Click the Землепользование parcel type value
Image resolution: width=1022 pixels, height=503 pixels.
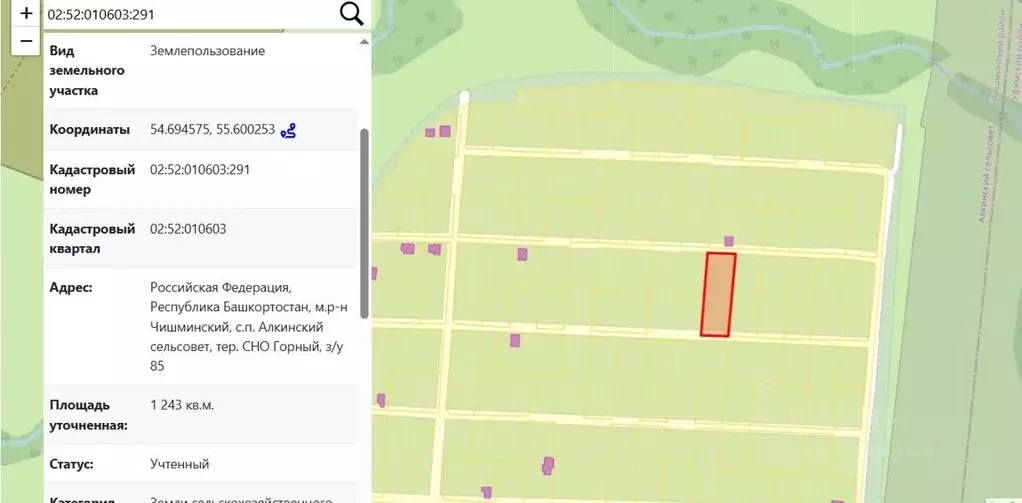pos(207,51)
